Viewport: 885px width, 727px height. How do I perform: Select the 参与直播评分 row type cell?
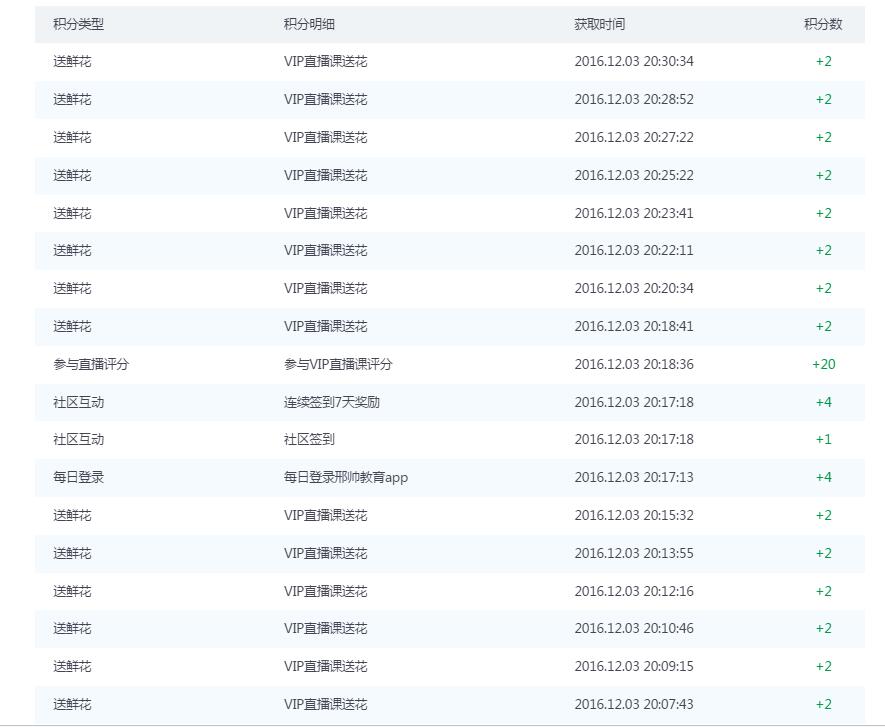coord(91,364)
